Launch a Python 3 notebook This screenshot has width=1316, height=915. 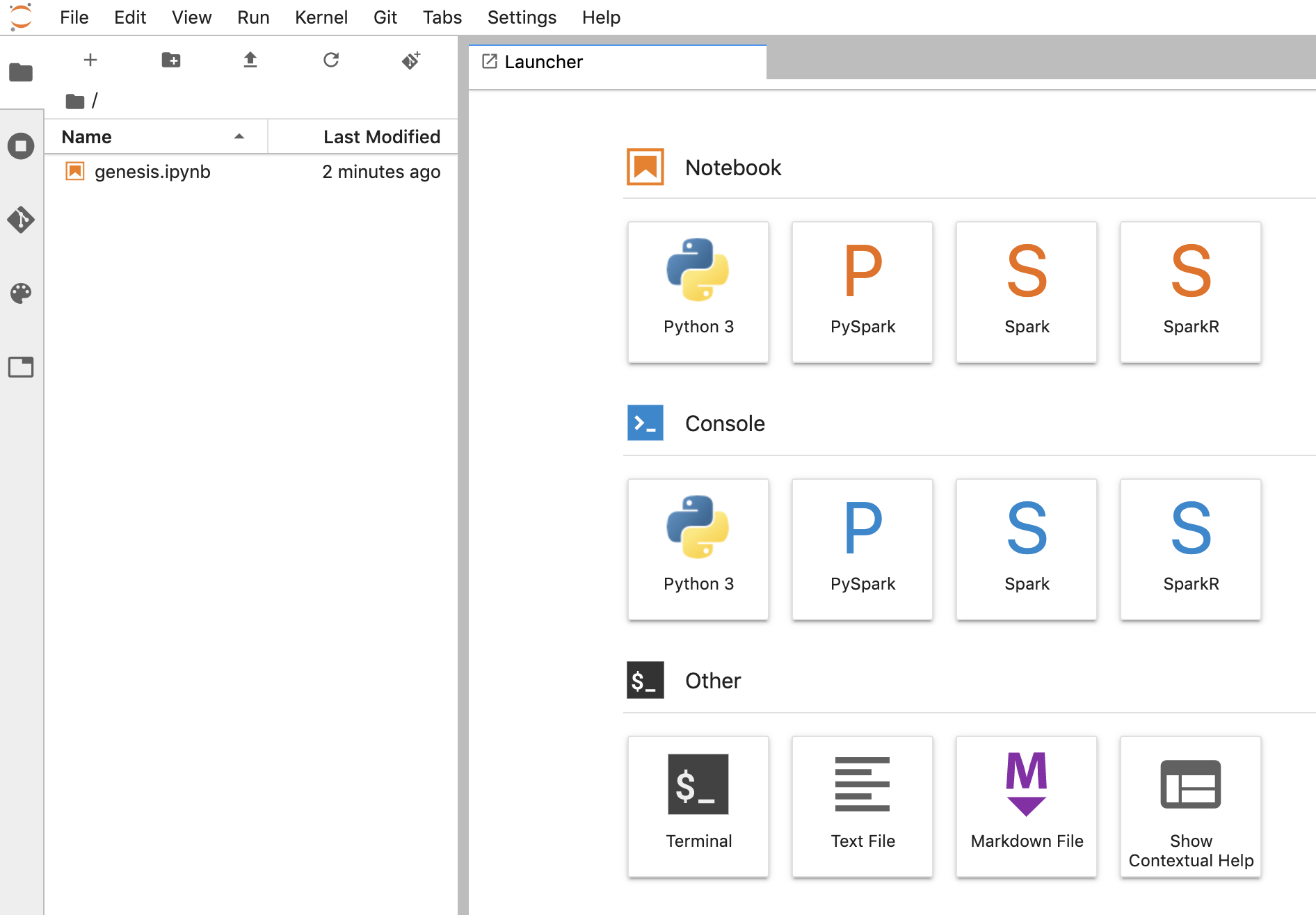tap(698, 292)
